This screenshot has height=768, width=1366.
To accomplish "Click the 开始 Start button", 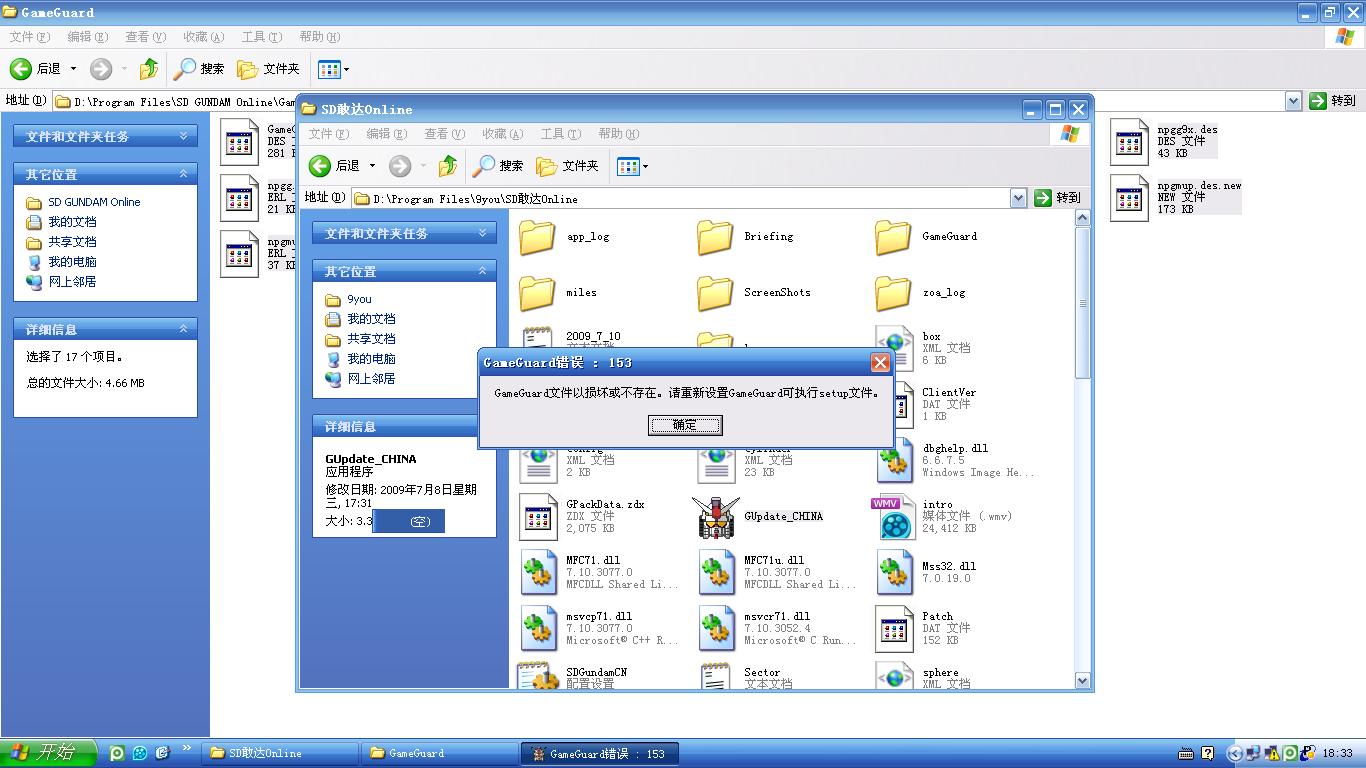I will pos(48,753).
